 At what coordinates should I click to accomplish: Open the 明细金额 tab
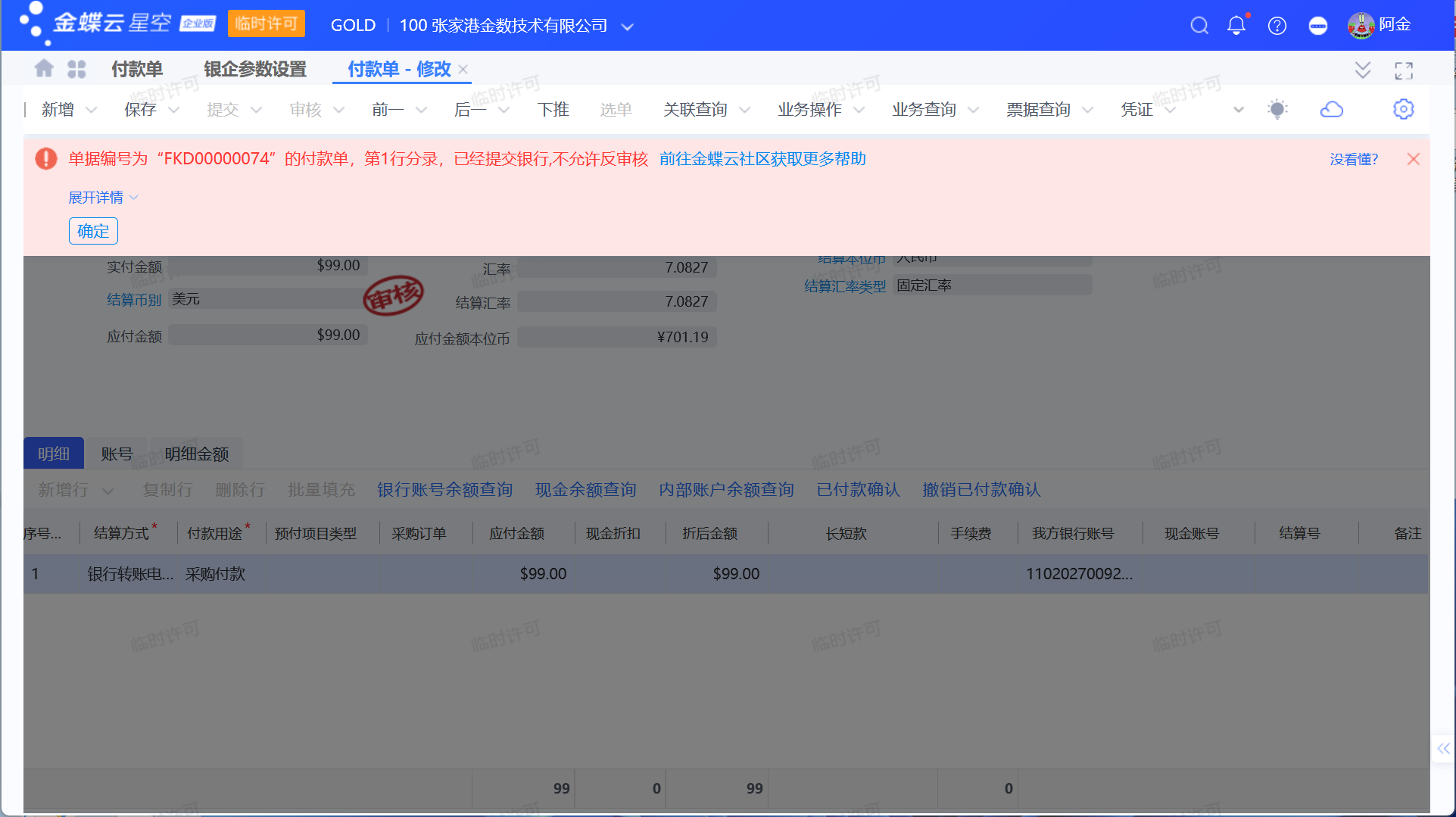point(197,454)
